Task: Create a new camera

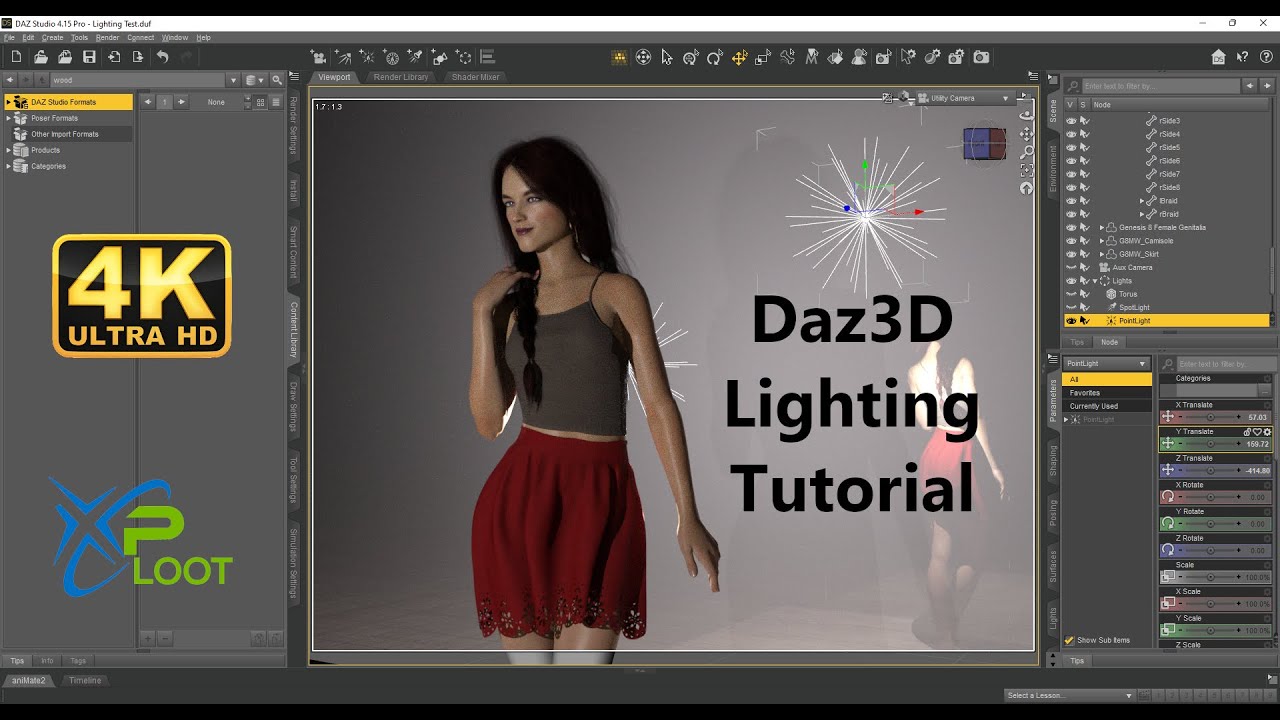Action: coord(318,57)
